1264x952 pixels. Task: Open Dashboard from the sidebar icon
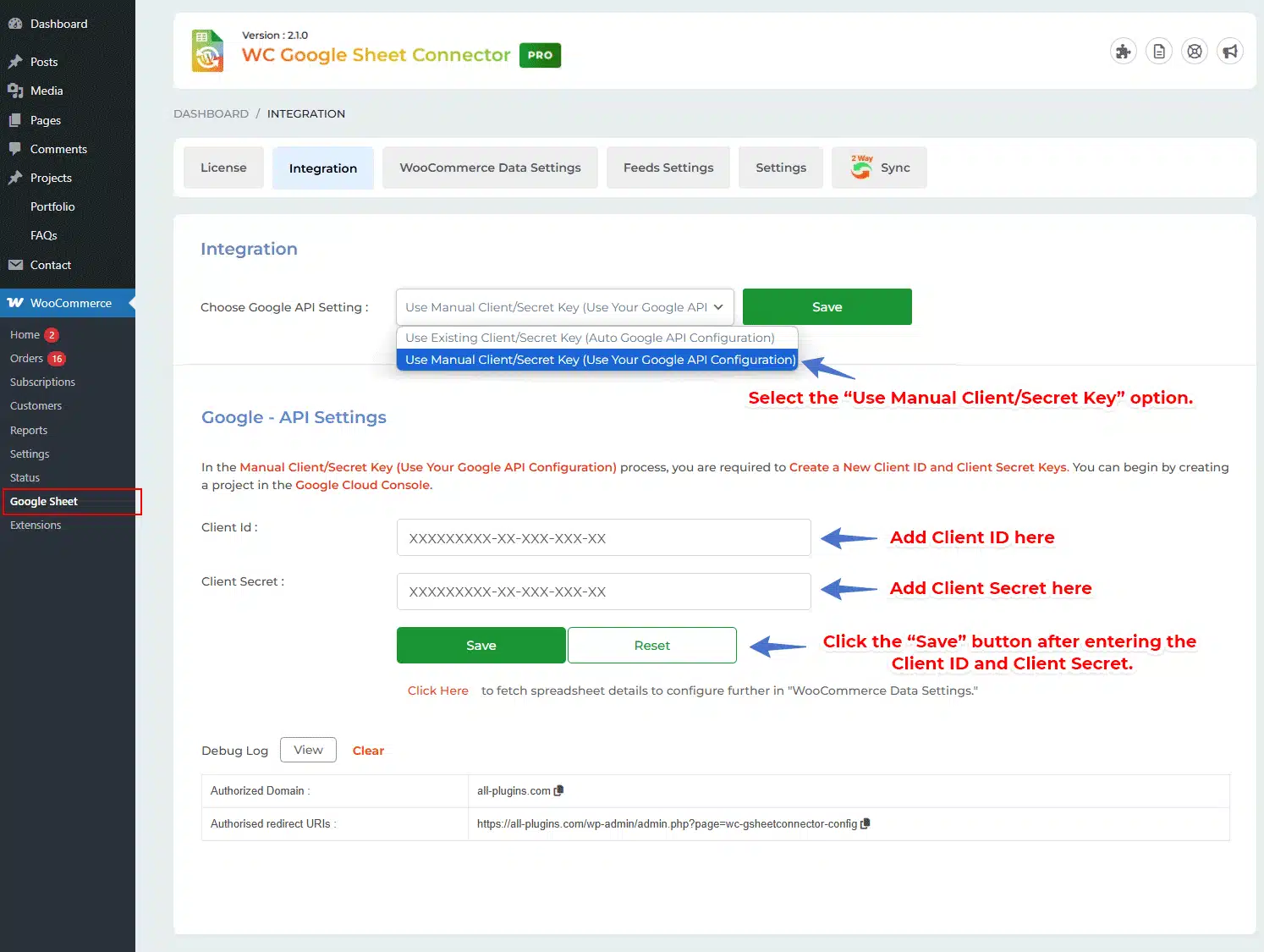pos(14,24)
